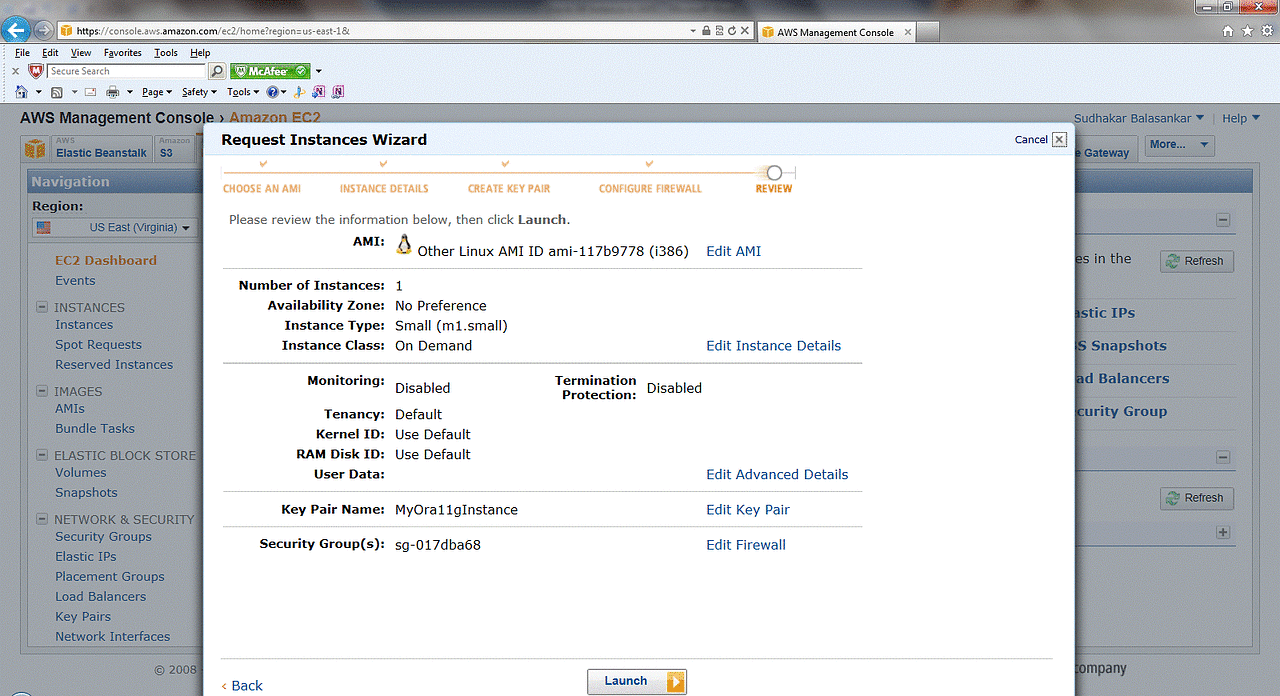The width and height of the screenshot is (1280, 696).
Task: Open Favorites with the star icon
Action: click(x=1247, y=31)
